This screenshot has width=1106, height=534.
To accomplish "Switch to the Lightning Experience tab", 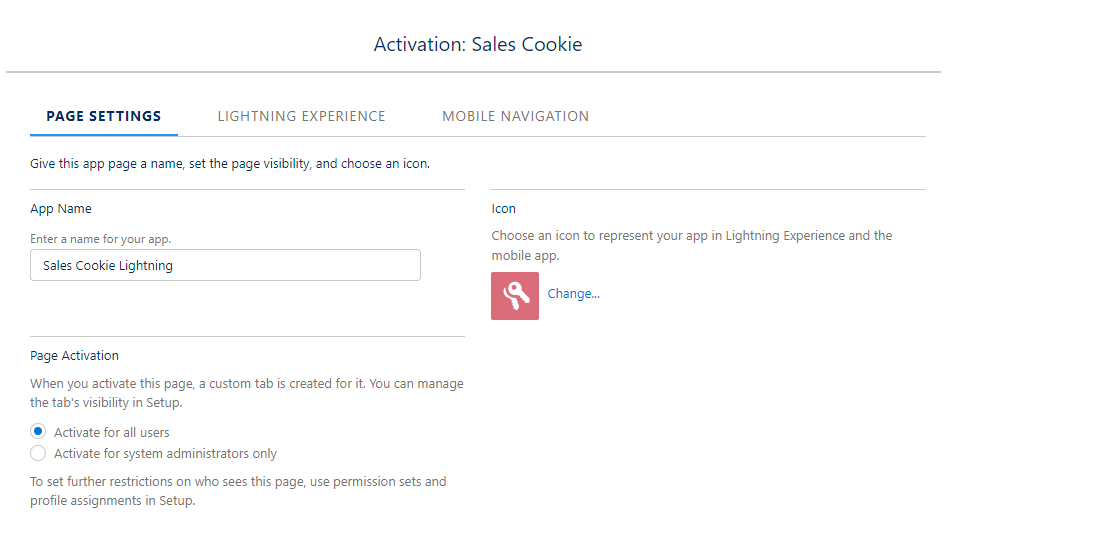I will tap(301, 116).
